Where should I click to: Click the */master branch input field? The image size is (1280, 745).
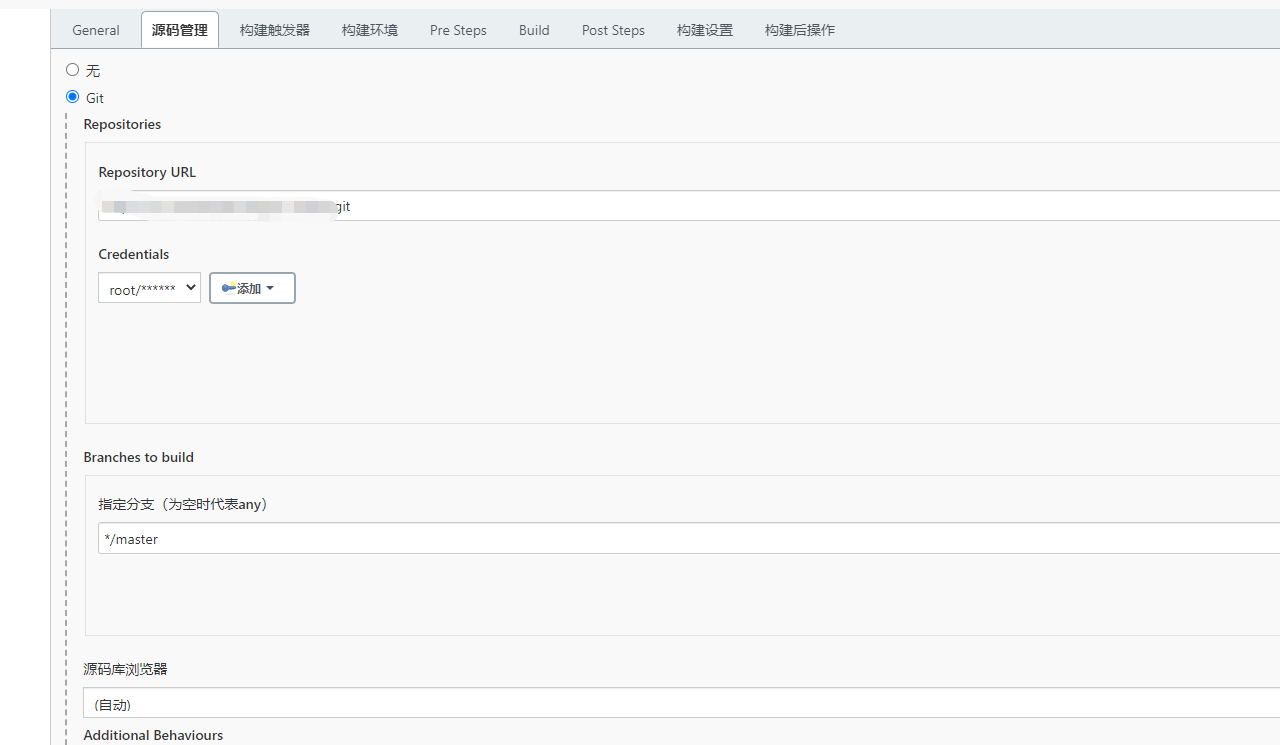pos(689,538)
